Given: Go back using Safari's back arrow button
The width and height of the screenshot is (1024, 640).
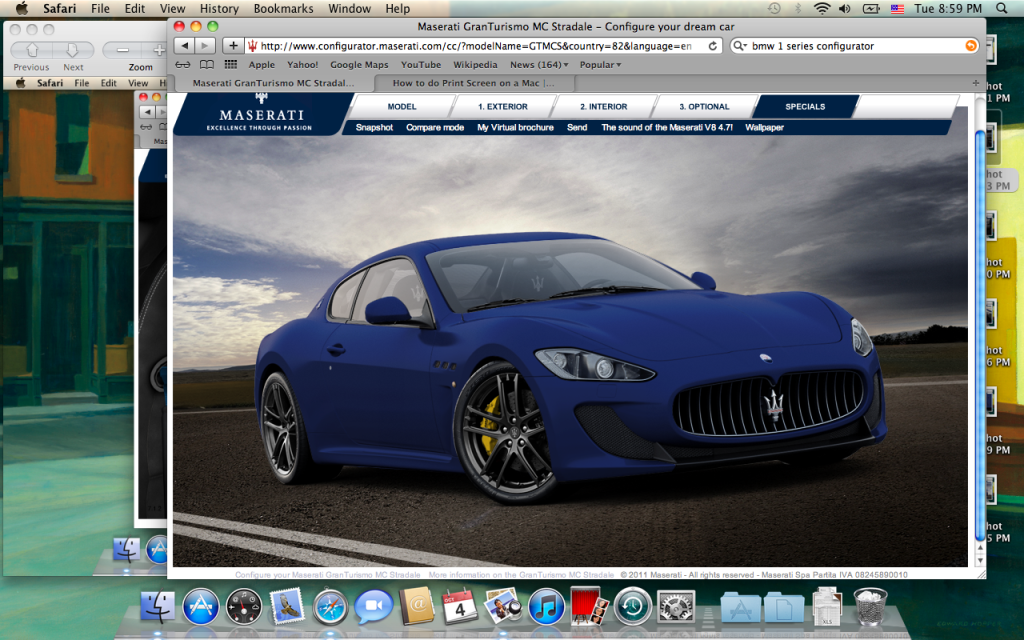Looking at the screenshot, I should (185, 46).
